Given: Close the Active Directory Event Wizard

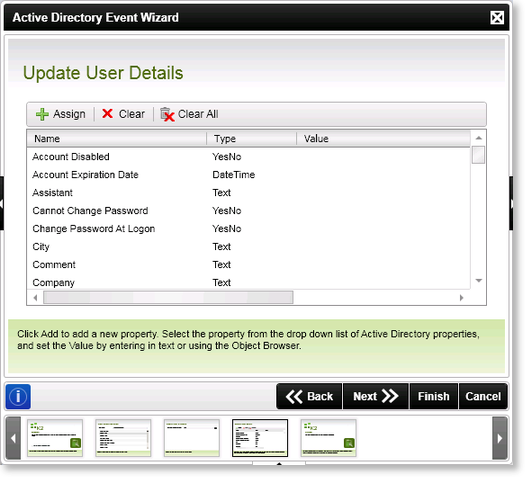Looking at the screenshot, I should coord(497,18).
